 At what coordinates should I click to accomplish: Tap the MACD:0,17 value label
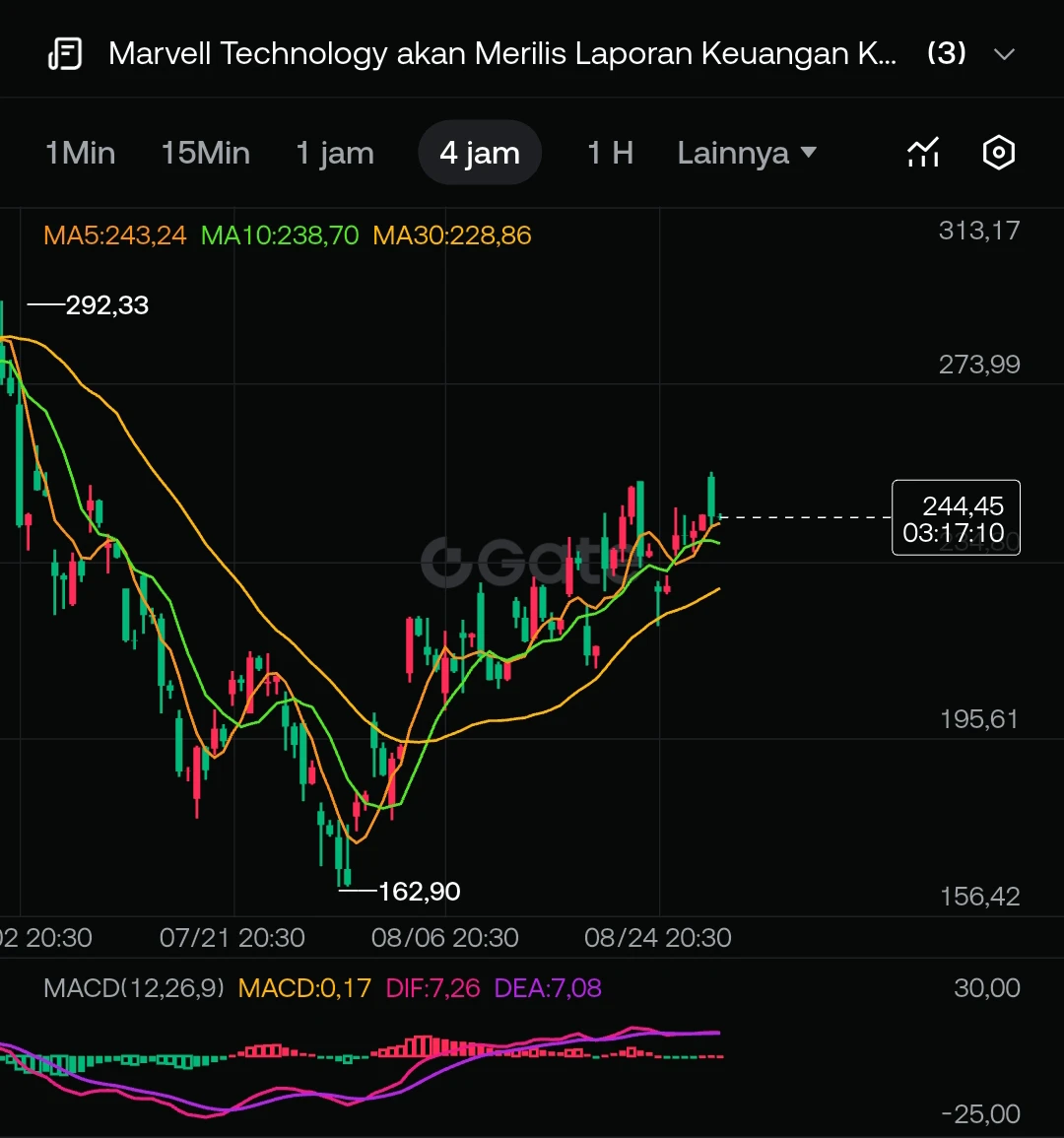(304, 988)
